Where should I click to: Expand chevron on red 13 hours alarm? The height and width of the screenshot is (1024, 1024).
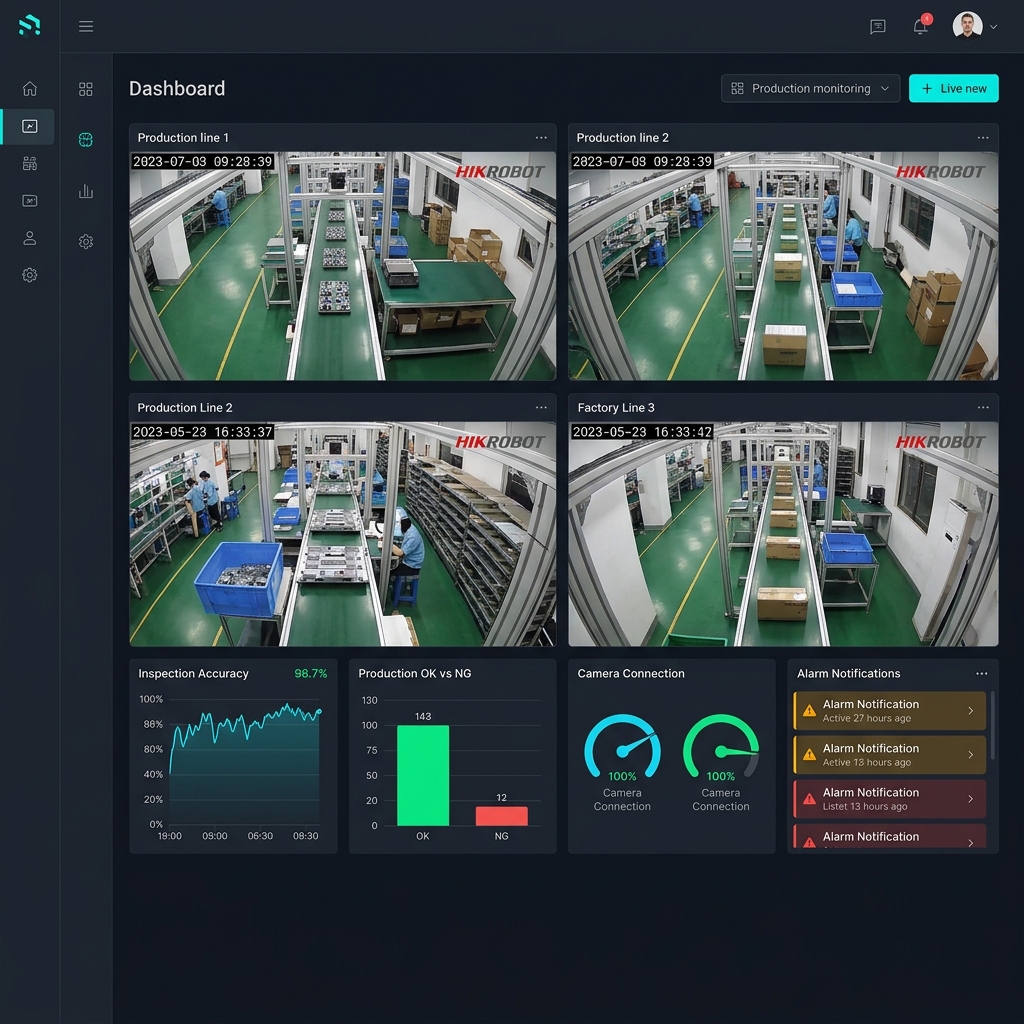[x=970, y=799]
